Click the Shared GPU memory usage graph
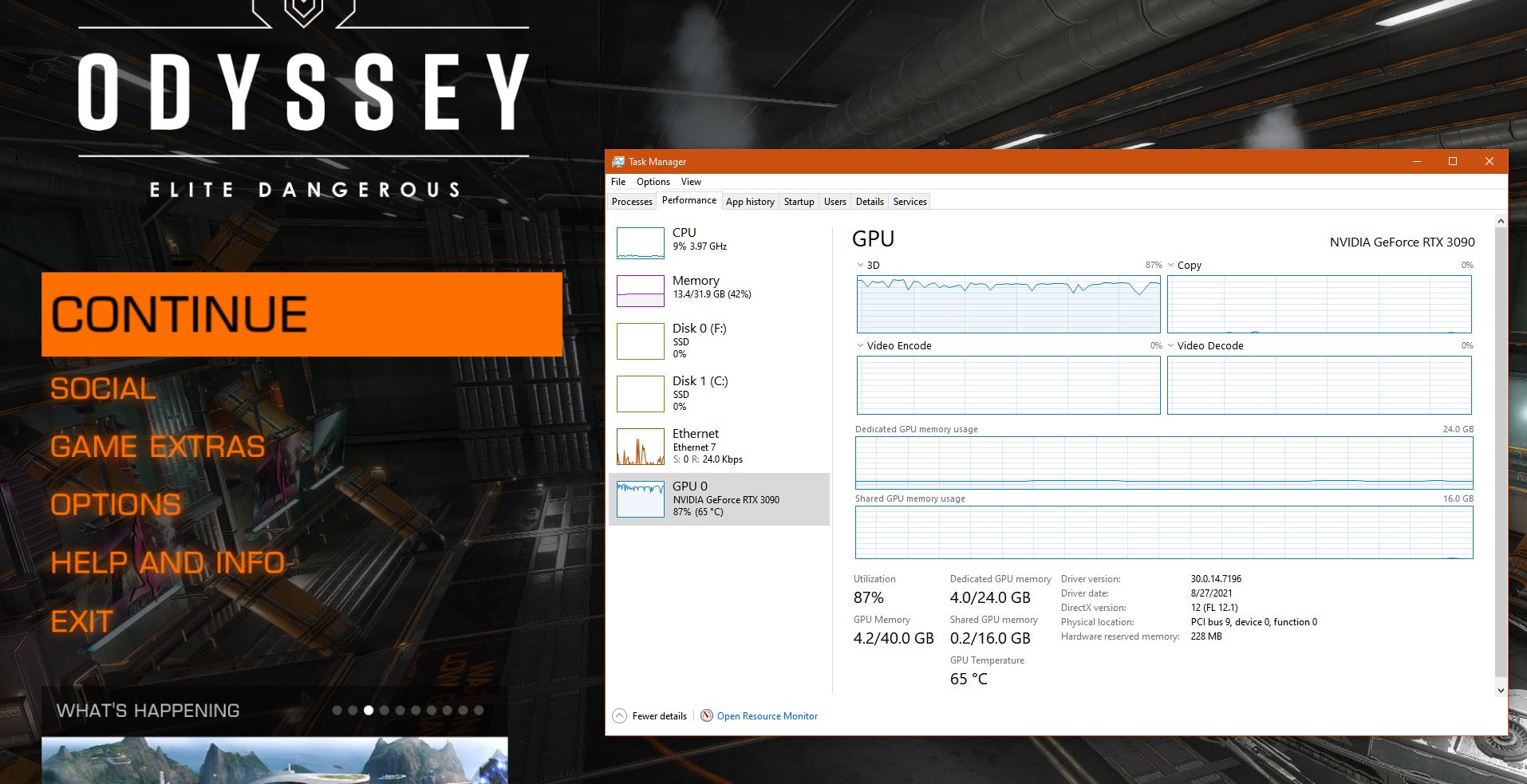This screenshot has height=784, width=1527. [x=1164, y=532]
